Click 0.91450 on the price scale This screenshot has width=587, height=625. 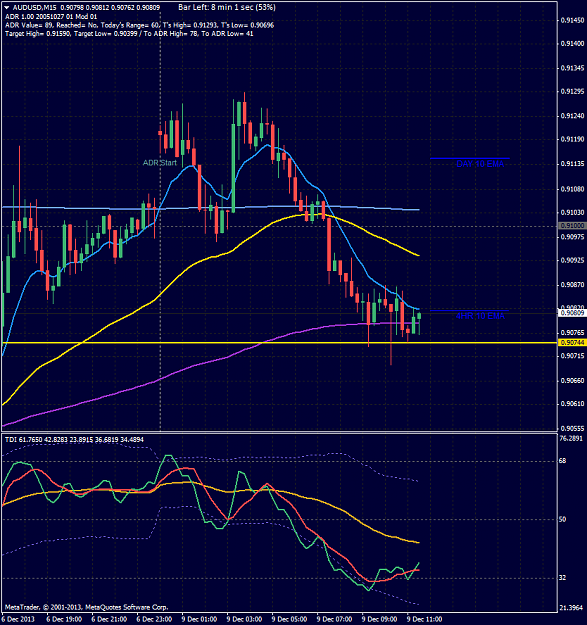click(572, 20)
